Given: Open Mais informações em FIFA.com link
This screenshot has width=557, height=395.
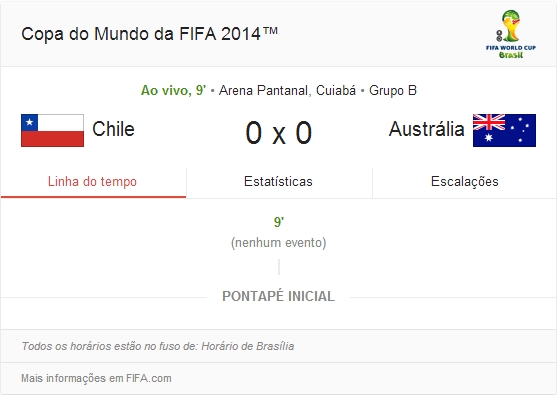Looking at the screenshot, I should tap(96, 378).
